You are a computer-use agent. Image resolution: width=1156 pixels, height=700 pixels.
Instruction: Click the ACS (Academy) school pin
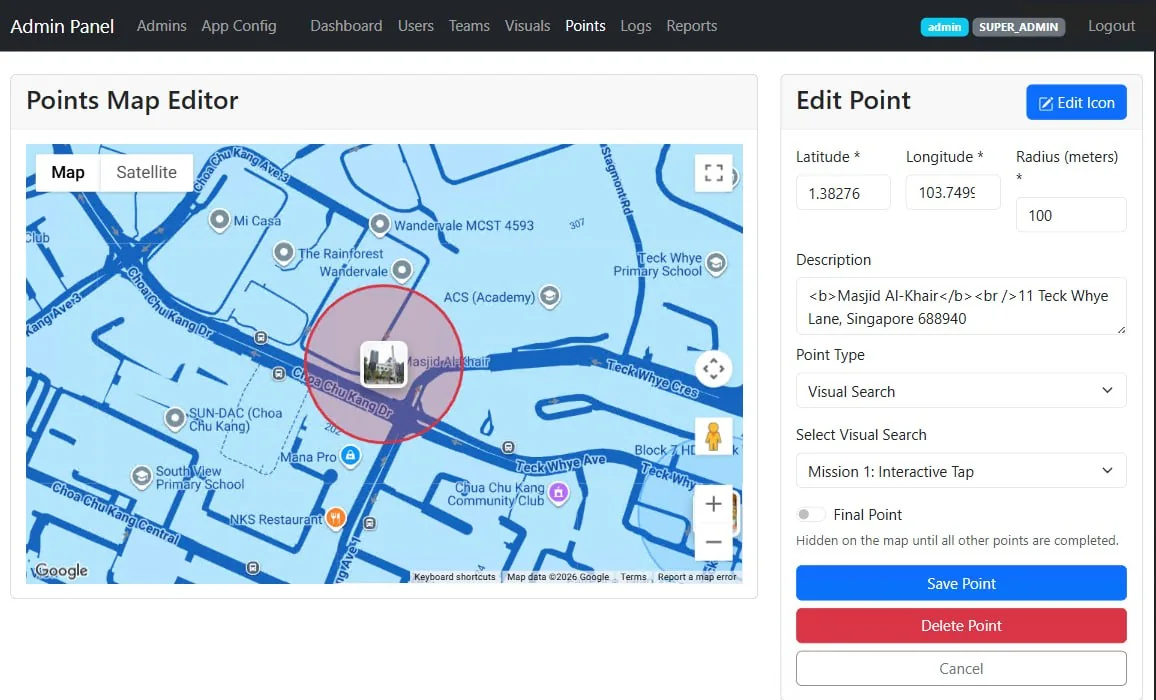(x=549, y=296)
